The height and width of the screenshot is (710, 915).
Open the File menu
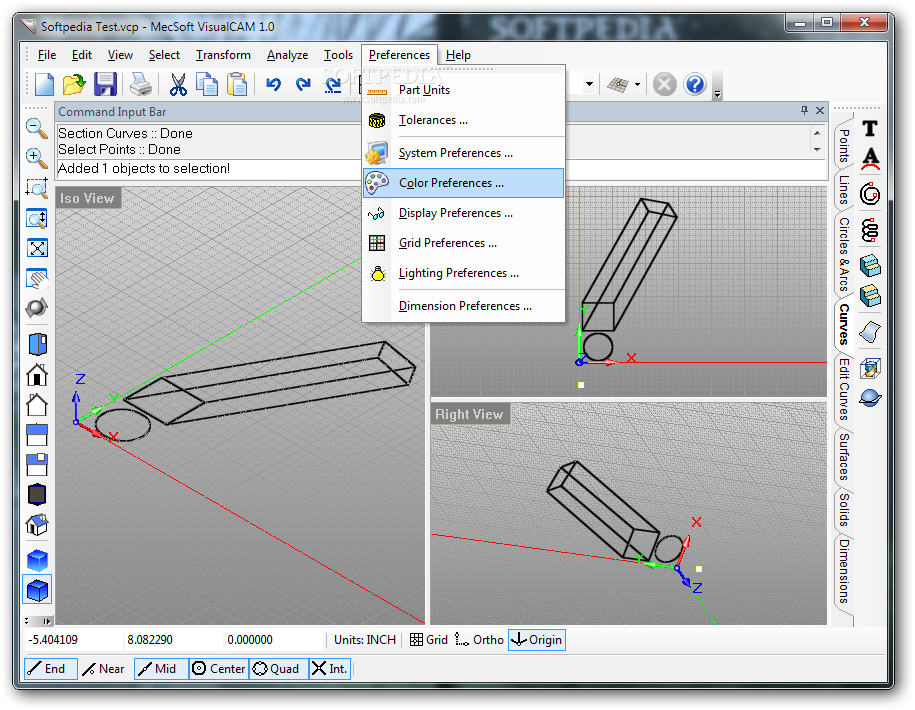(47, 55)
